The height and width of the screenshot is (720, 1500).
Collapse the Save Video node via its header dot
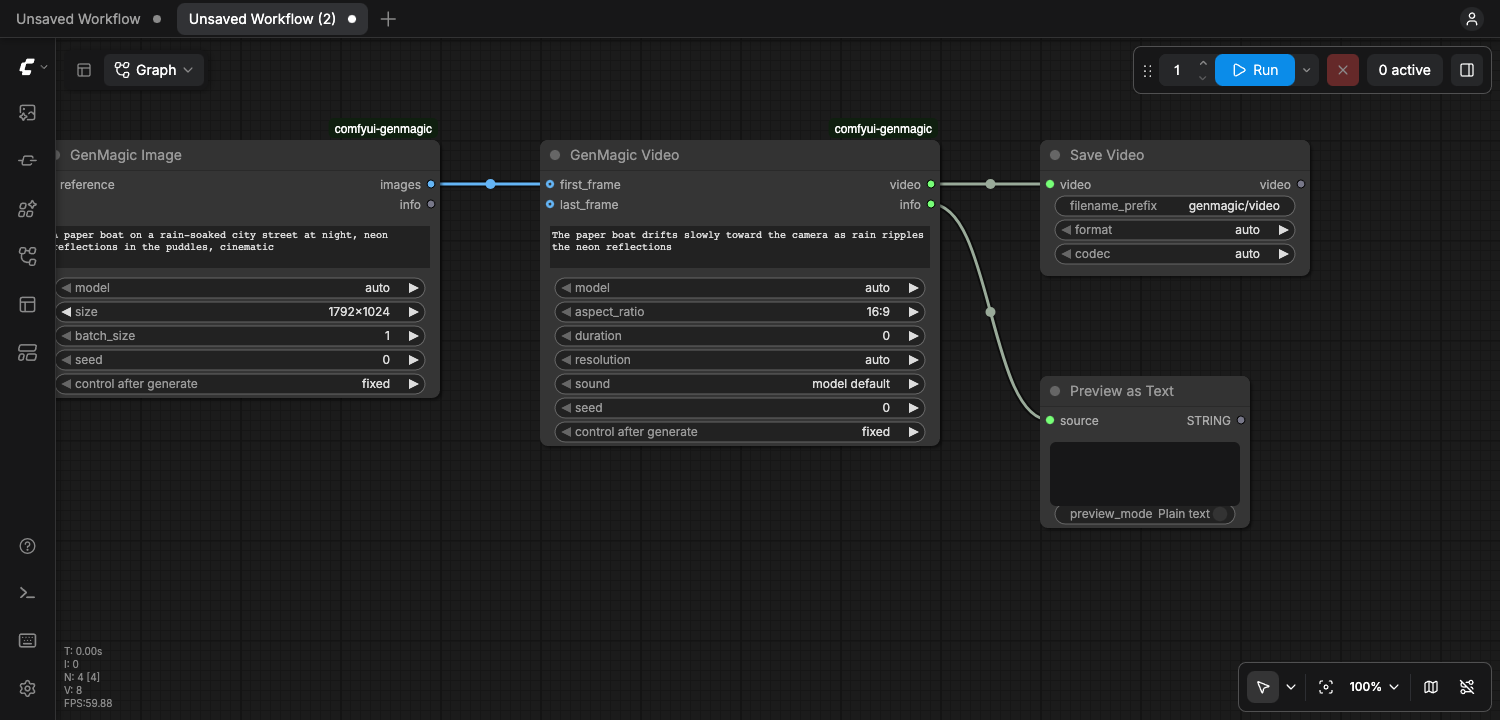(x=1055, y=155)
